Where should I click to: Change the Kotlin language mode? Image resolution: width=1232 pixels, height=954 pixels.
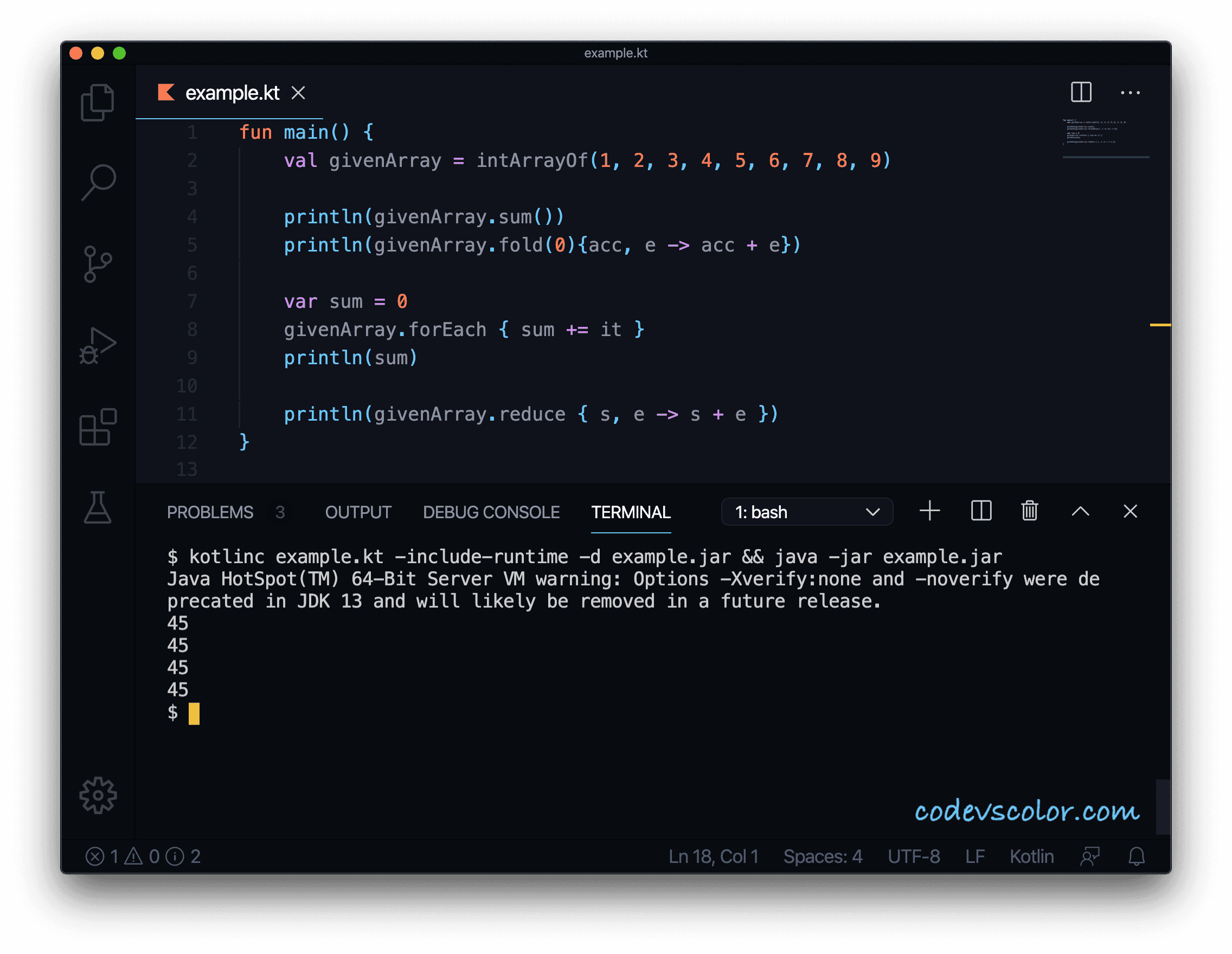(1031, 856)
